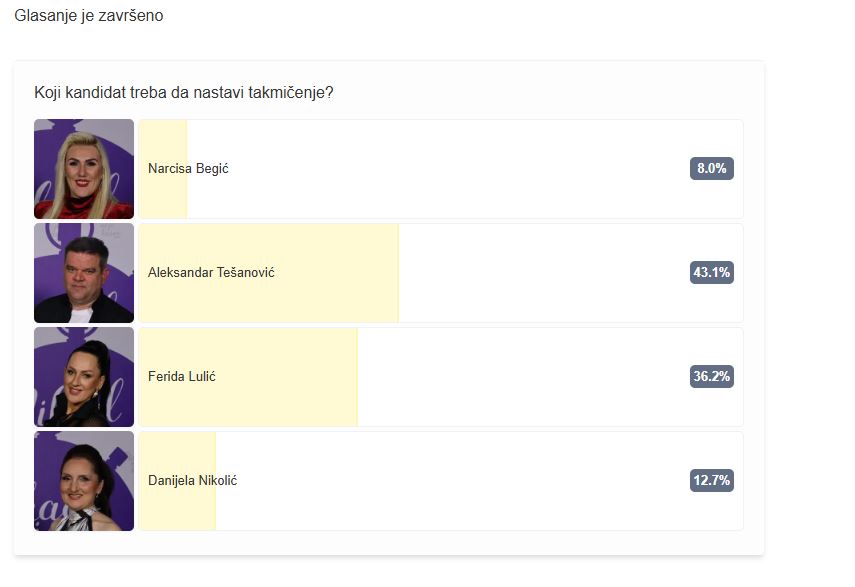Click Danijela Nikolić's candidate photo
The width and height of the screenshot is (855, 587).
click(x=83, y=481)
